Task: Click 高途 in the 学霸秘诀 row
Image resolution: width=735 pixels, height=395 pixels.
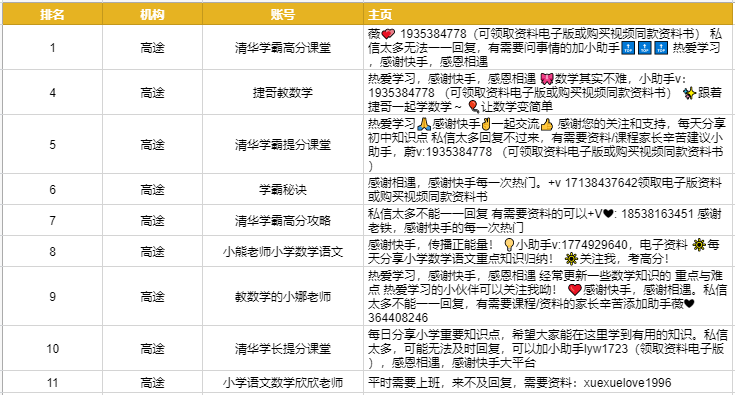Action: pos(152,189)
